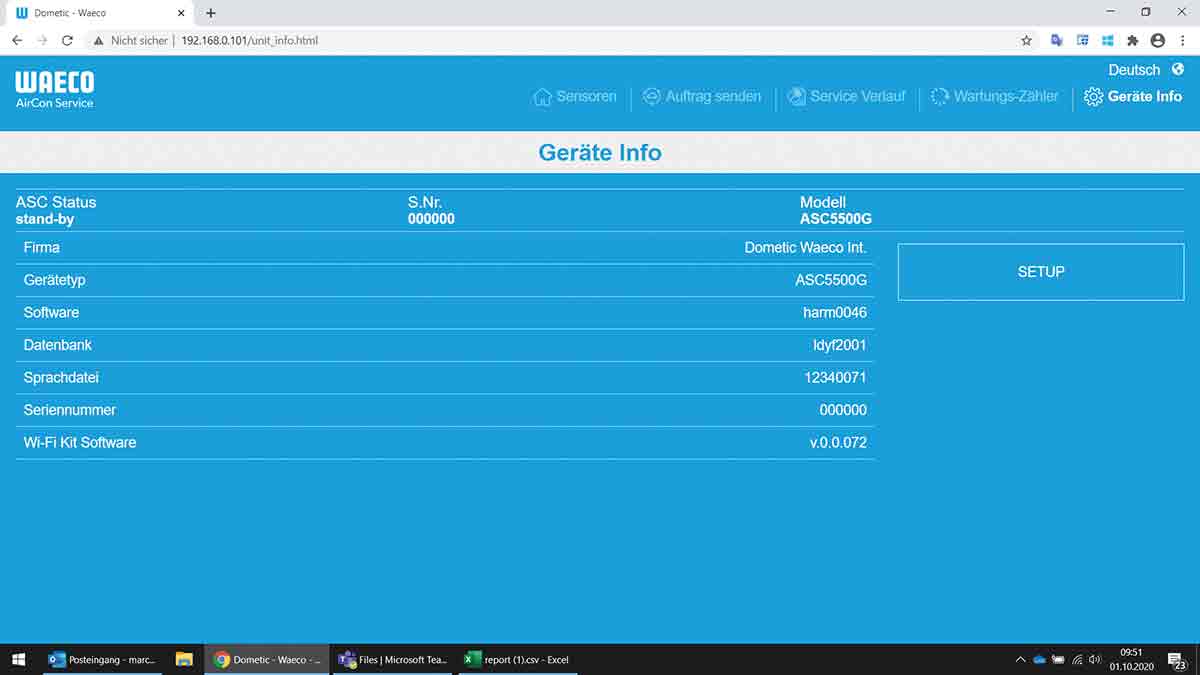This screenshot has height=675, width=1200.
Task: Open a new browser tab
Action: 210,13
